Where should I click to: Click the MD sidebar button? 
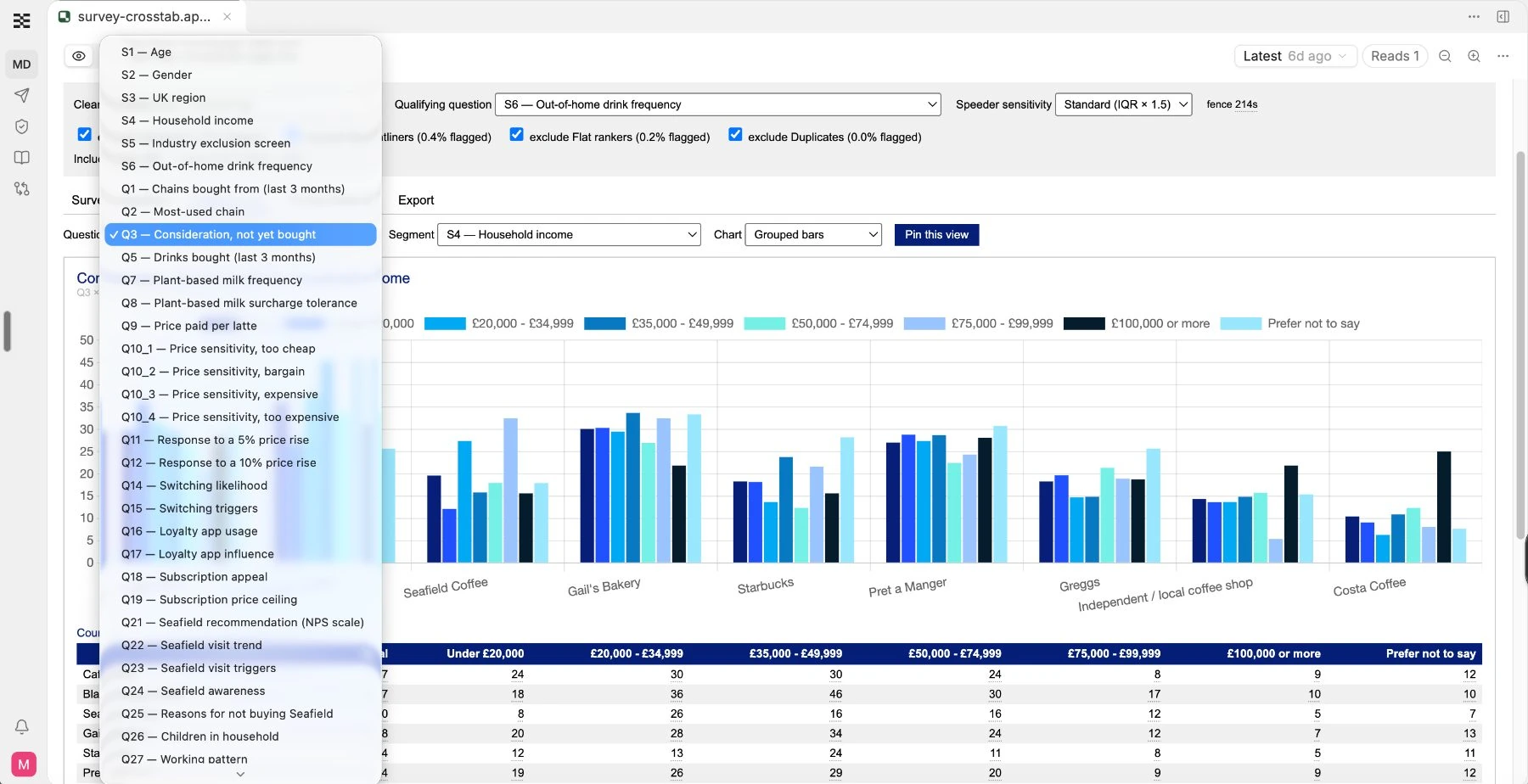point(22,64)
